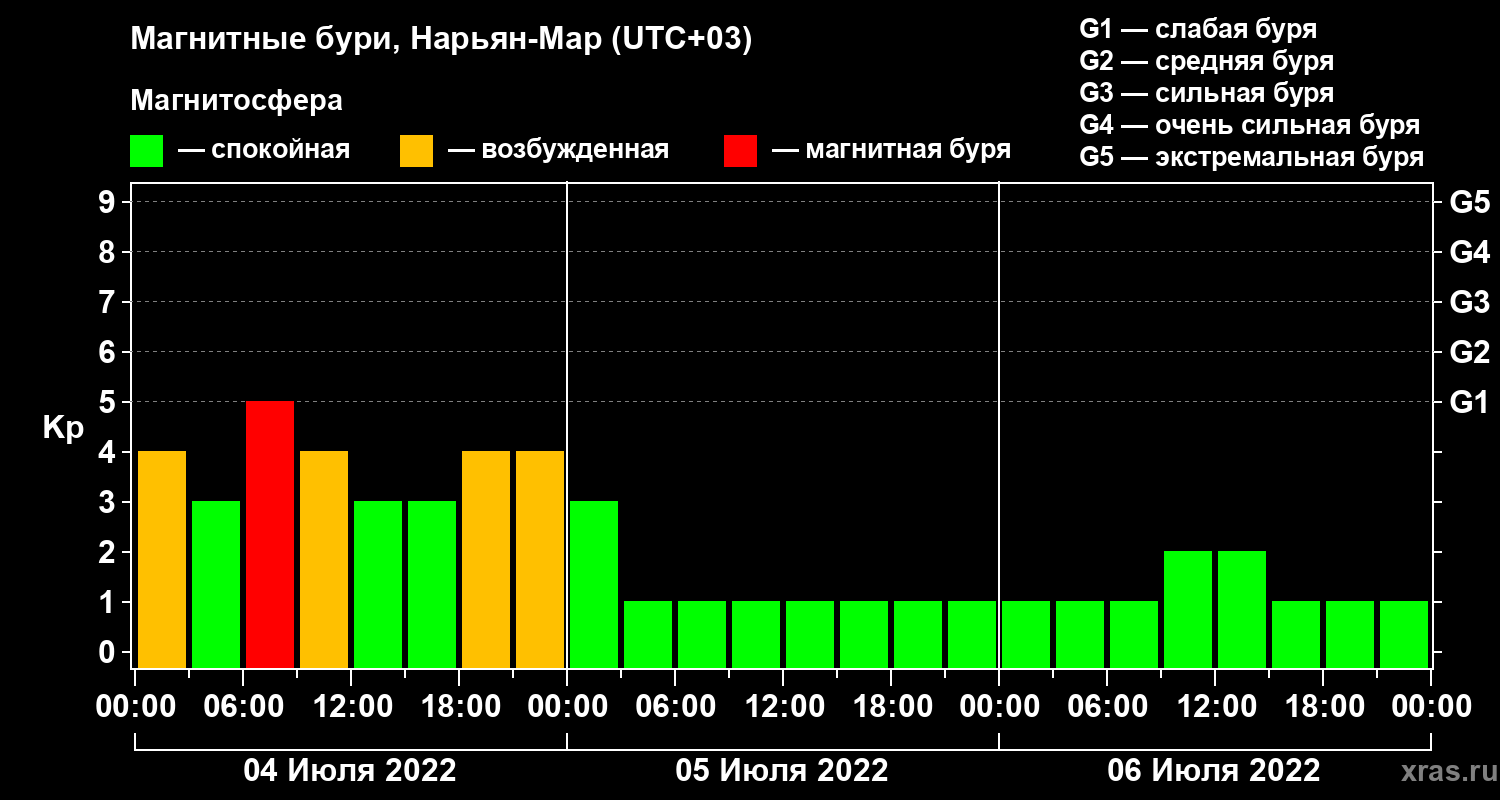Image resolution: width=1500 pixels, height=800 pixels.
Task: Click the '12:00' time label for 05 July
Action: (783, 707)
